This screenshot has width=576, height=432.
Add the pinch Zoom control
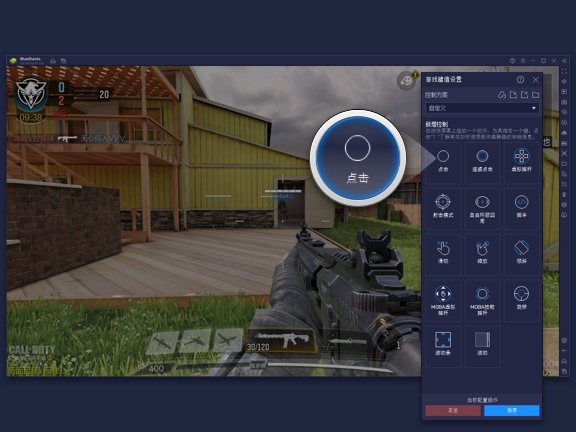pos(482,254)
